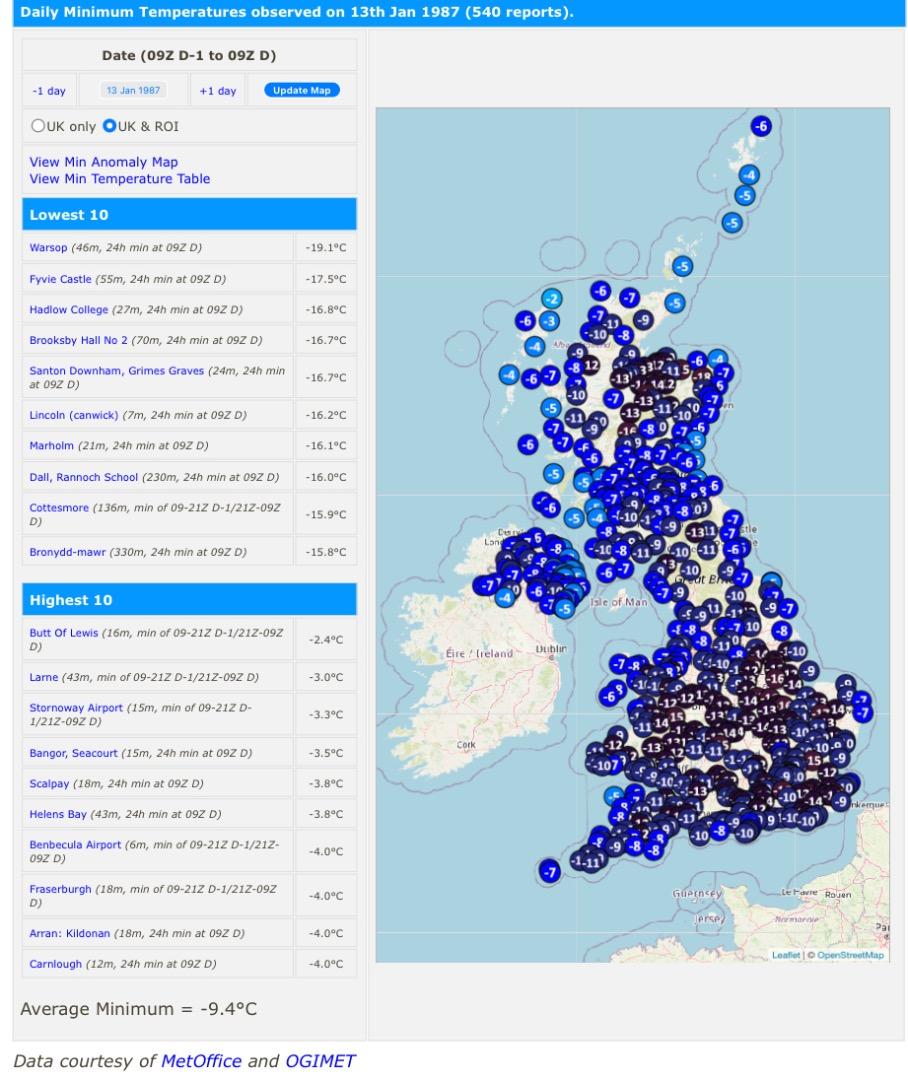Viewport: 908px width, 1080px height.
Task: Click the -2 marker in the Outer Hebrides
Action: [551, 298]
